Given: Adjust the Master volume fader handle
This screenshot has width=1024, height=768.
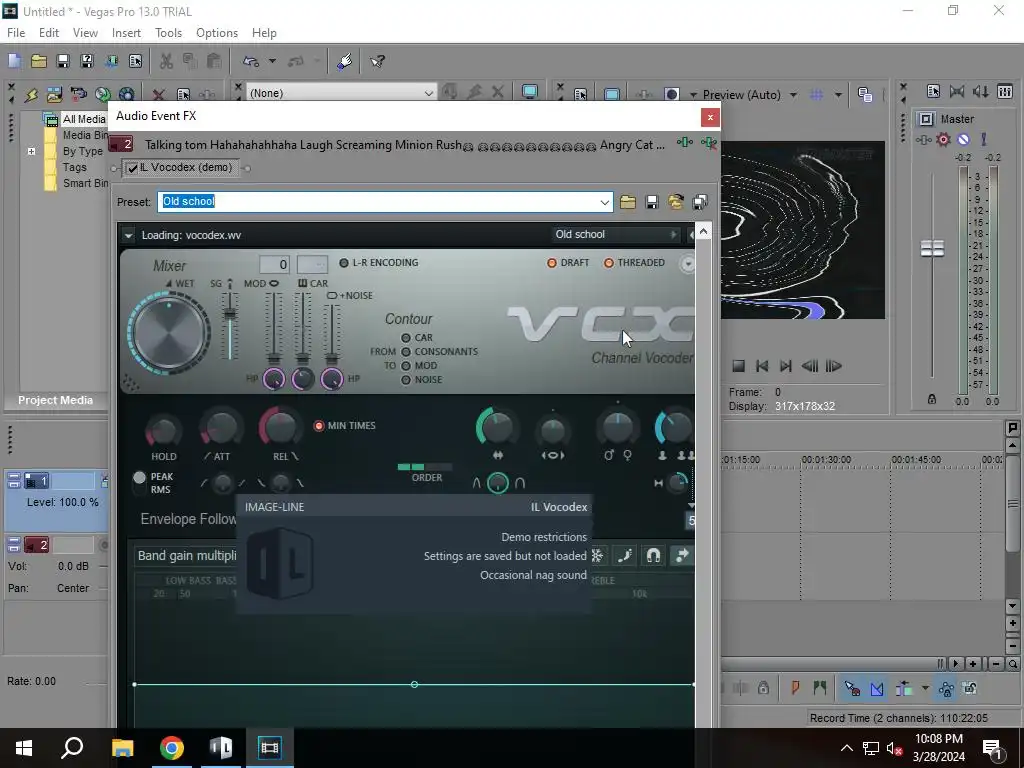Looking at the screenshot, I should click(x=932, y=248).
